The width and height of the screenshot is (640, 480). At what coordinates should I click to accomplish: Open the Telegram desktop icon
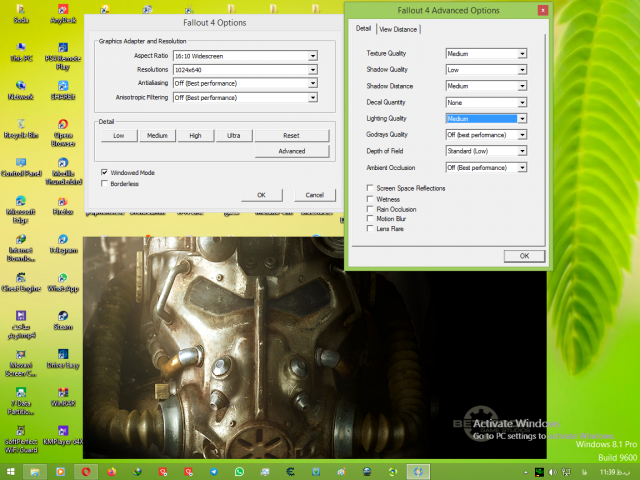[62, 243]
